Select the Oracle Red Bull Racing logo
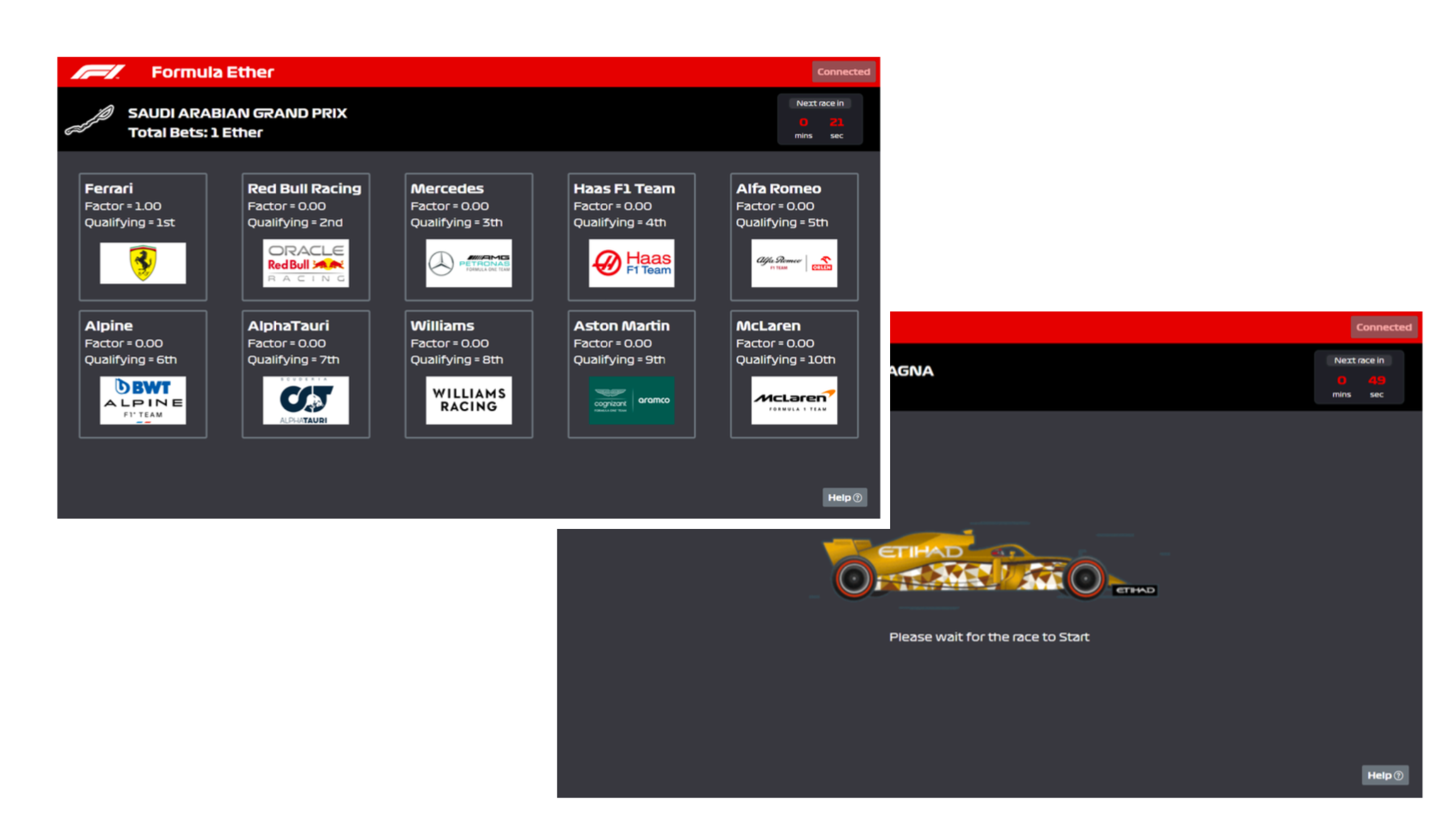 (x=305, y=263)
